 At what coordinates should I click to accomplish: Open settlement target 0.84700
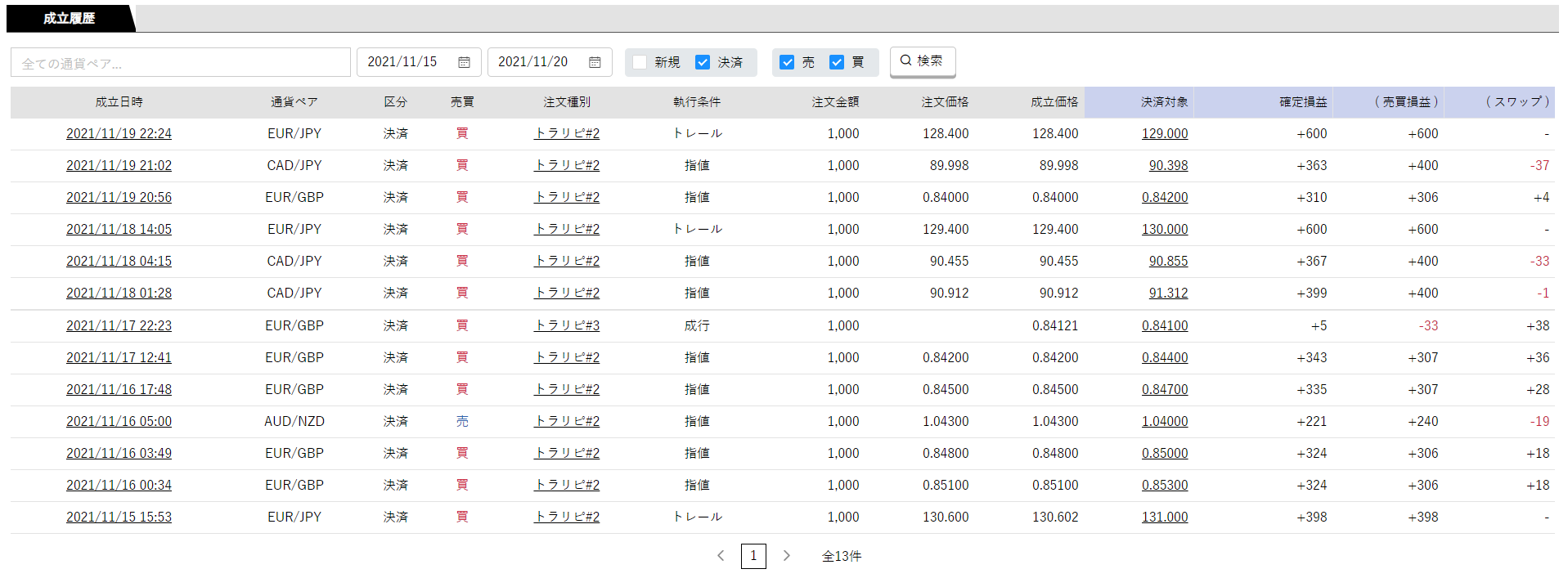(1165, 389)
